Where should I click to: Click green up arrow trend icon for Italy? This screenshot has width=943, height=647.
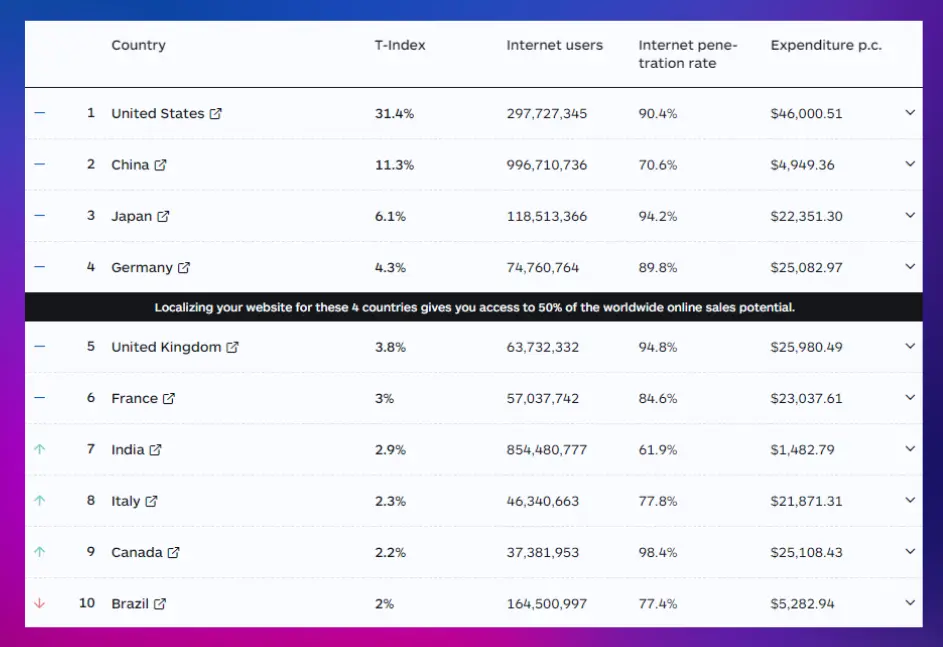tap(40, 501)
